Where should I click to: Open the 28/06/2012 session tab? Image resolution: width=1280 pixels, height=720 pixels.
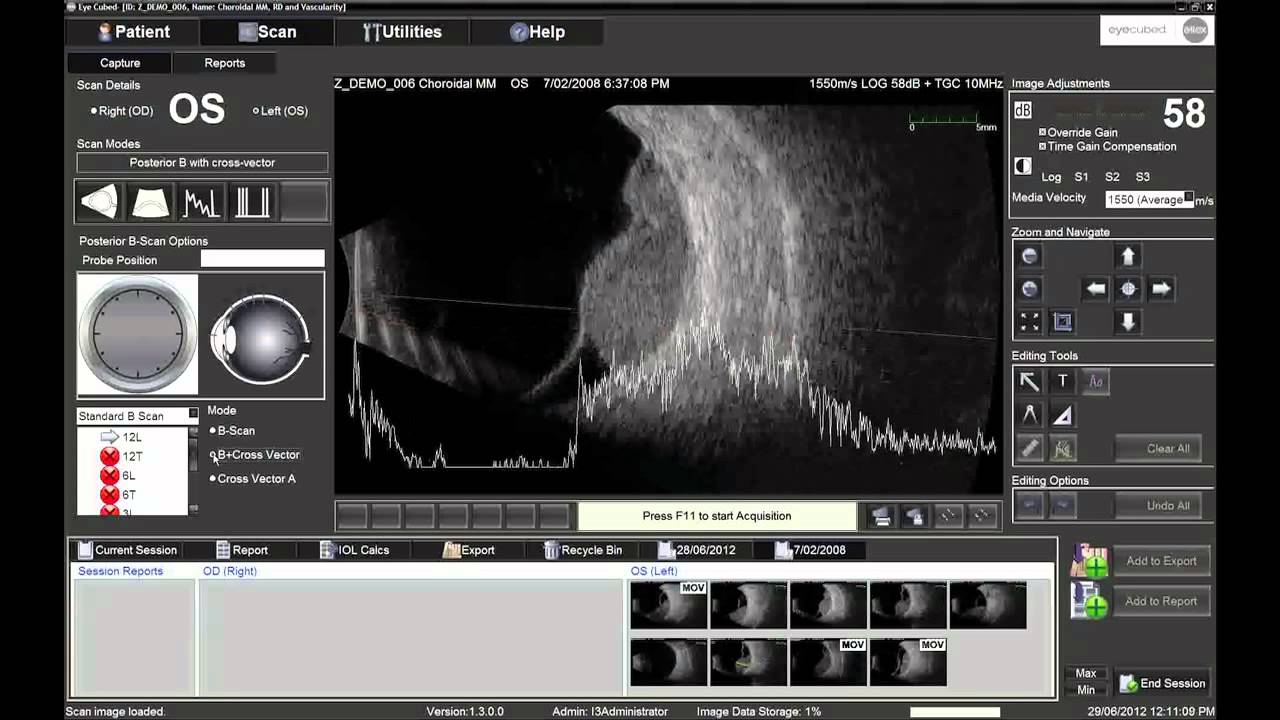[697, 550]
